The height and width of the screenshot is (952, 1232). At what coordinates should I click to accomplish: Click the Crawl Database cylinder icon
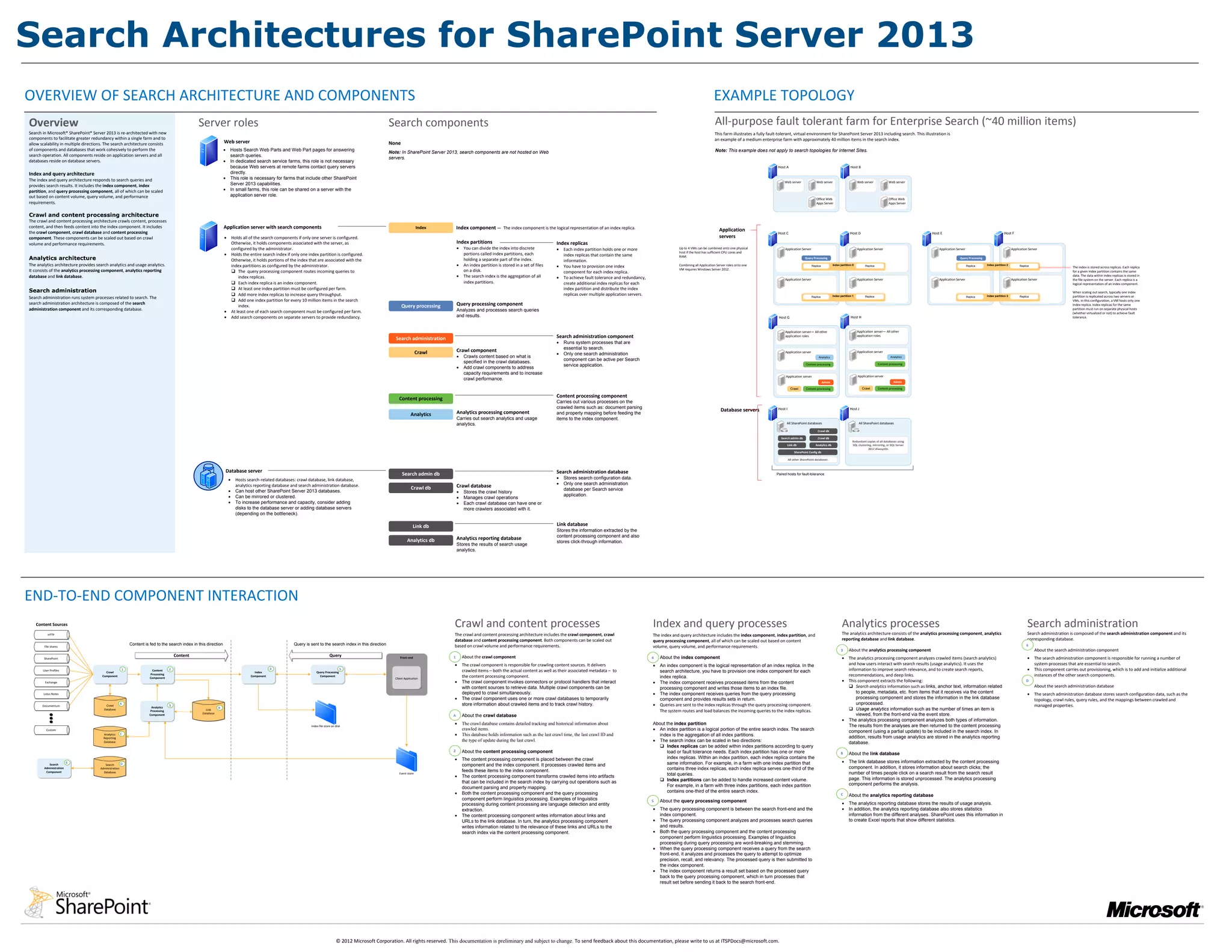[x=109, y=707]
